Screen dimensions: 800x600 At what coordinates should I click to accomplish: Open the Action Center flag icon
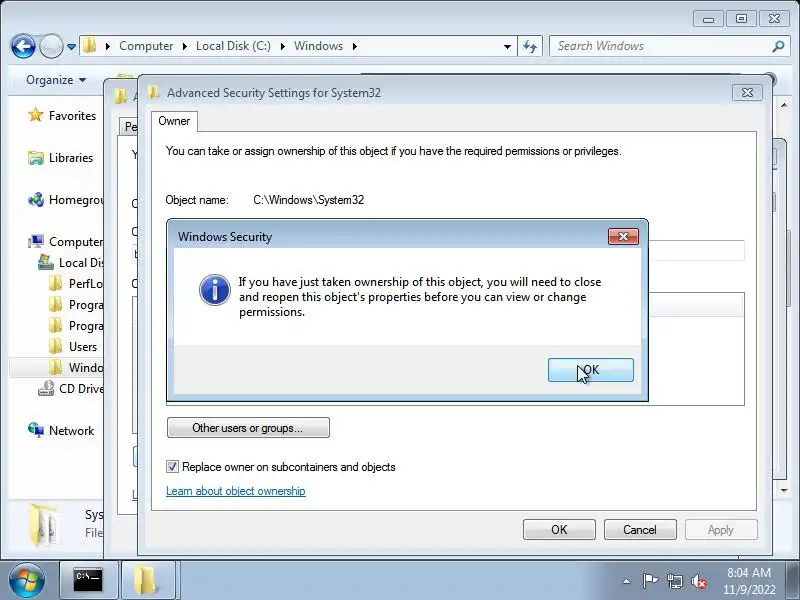pos(649,581)
